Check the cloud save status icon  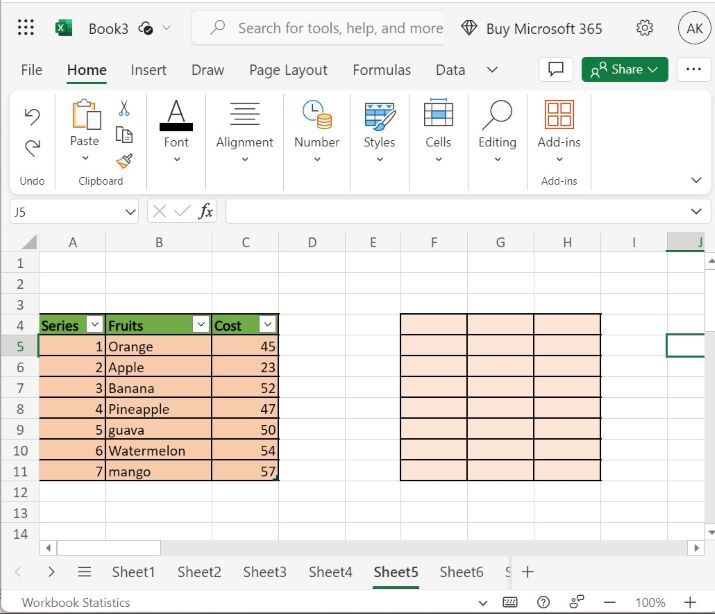coord(145,28)
